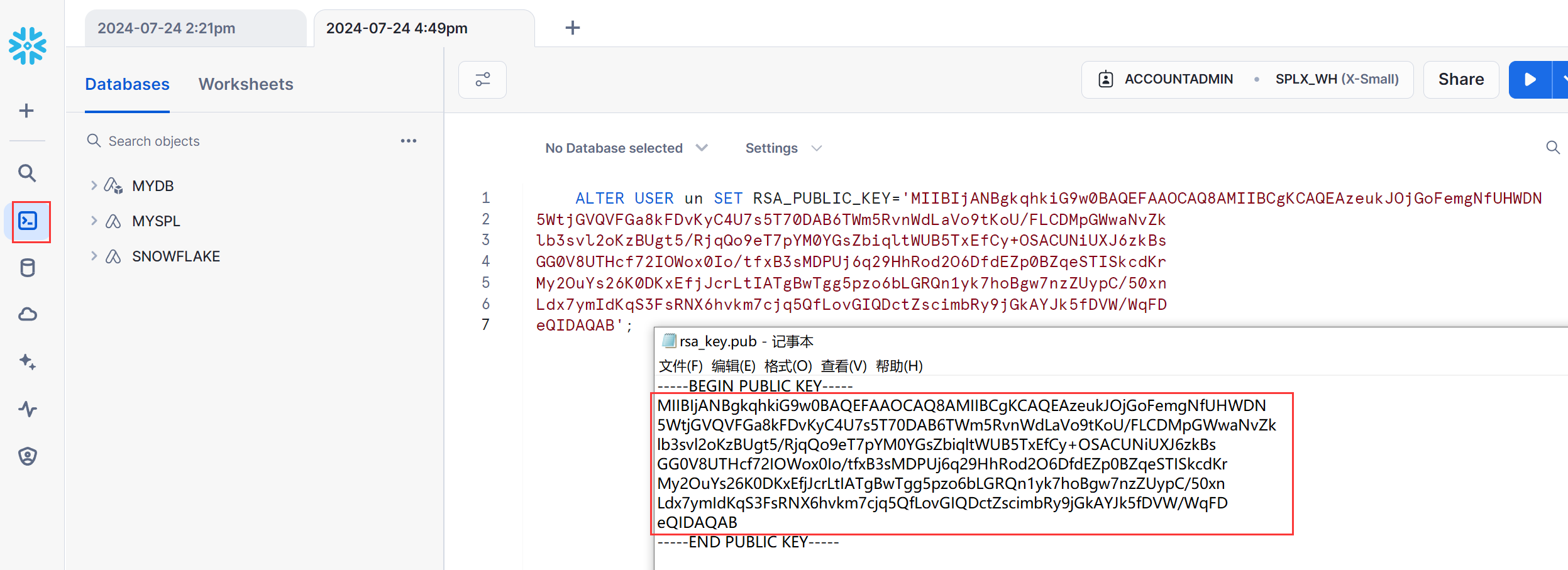
Task: Open the Settings dropdown above the editor
Action: point(783,148)
